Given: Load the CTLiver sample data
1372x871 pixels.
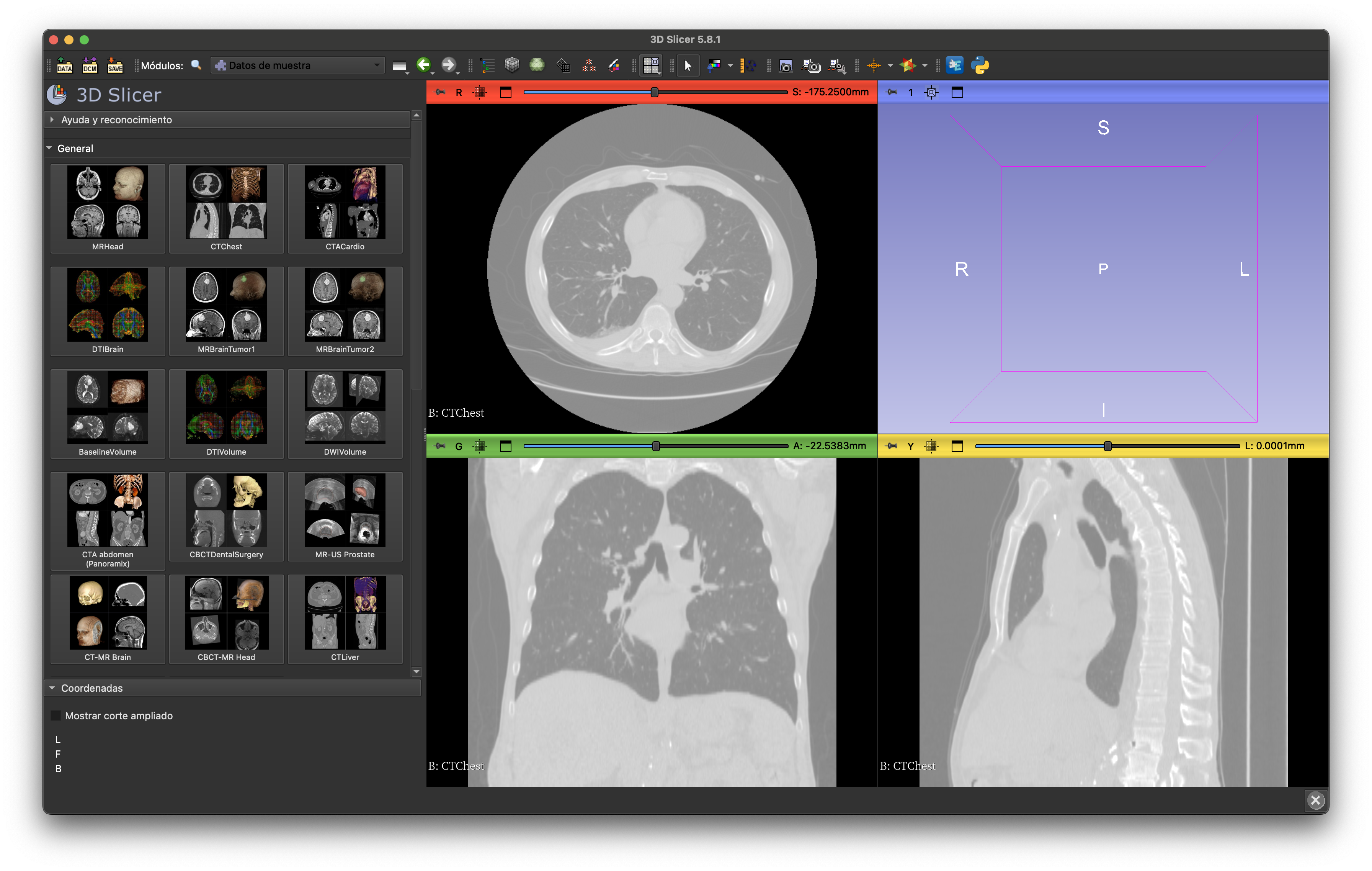Looking at the screenshot, I should coord(345,619).
